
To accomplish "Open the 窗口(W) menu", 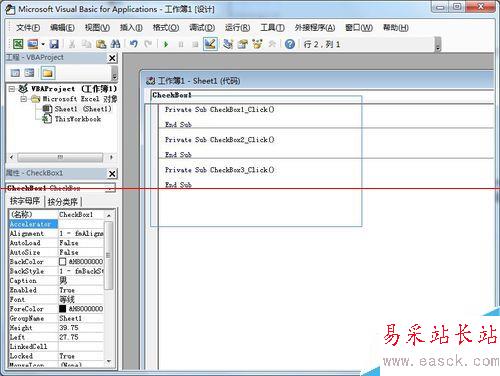I will [x=359, y=28].
